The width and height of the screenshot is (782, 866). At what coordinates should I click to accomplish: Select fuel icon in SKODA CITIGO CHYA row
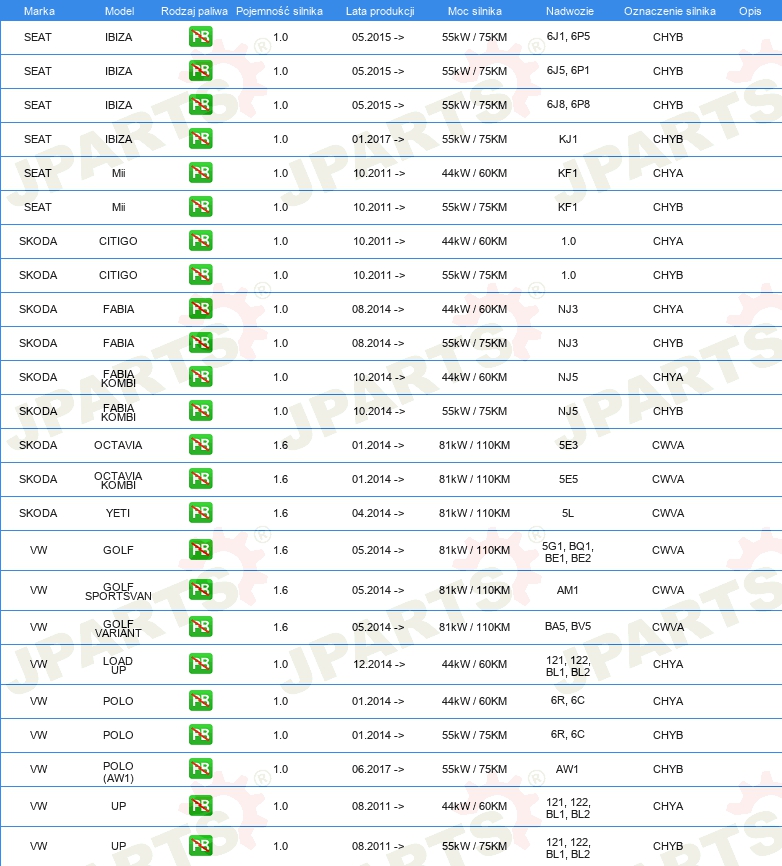pos(200,241)
